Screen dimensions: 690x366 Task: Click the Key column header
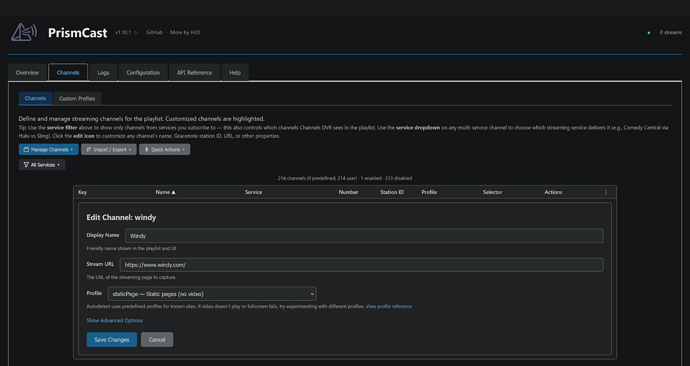click(82, 192)
